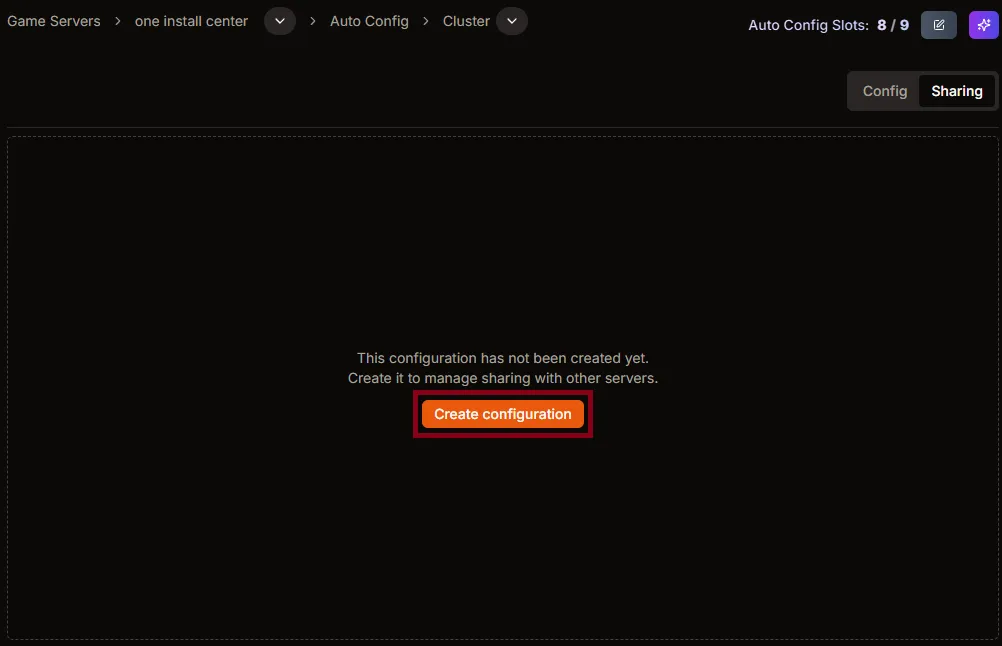The width and height of the screenshot is (1002, 646).
Task: Click the arrow between Auto Config and Cluster
Action: click(426, 21)
